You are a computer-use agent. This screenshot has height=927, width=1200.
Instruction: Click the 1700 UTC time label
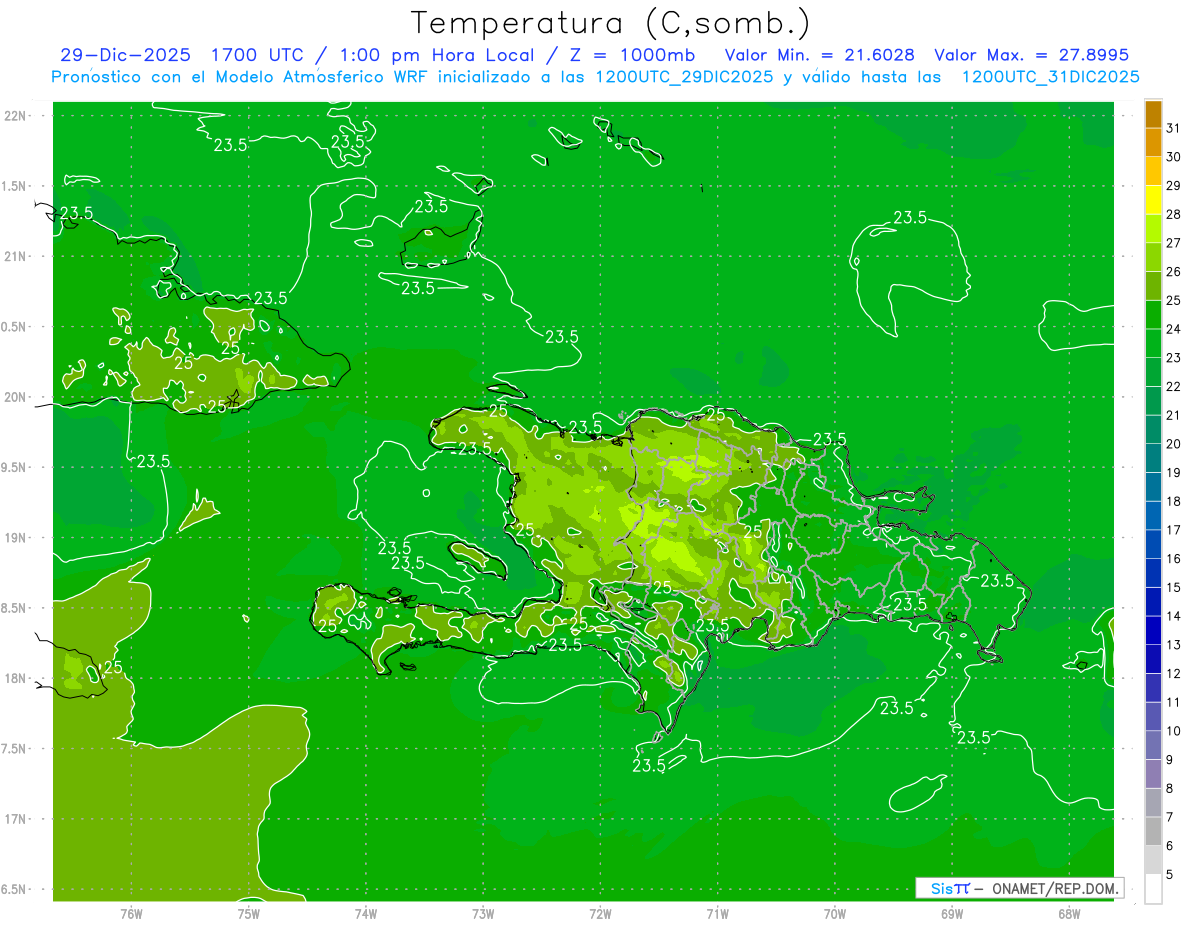[x=258, y=55]
